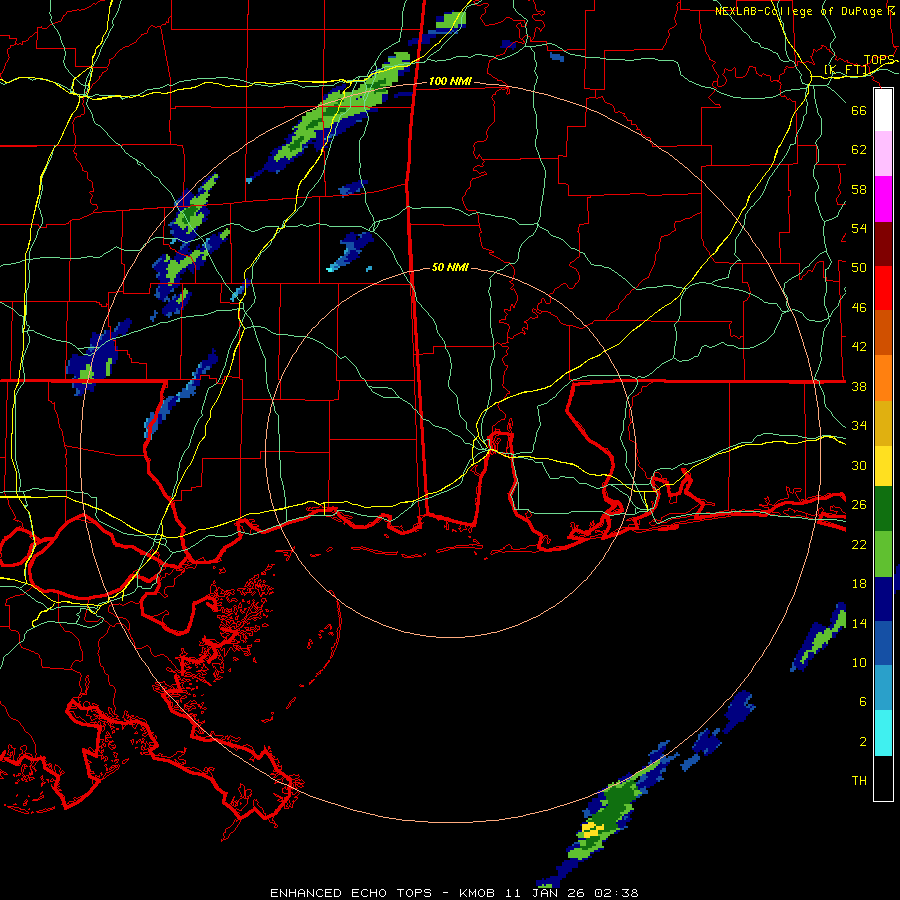Click the white swatch atop the legend
The width and height of the screenshot is (900, 900).
coord(883,110)
